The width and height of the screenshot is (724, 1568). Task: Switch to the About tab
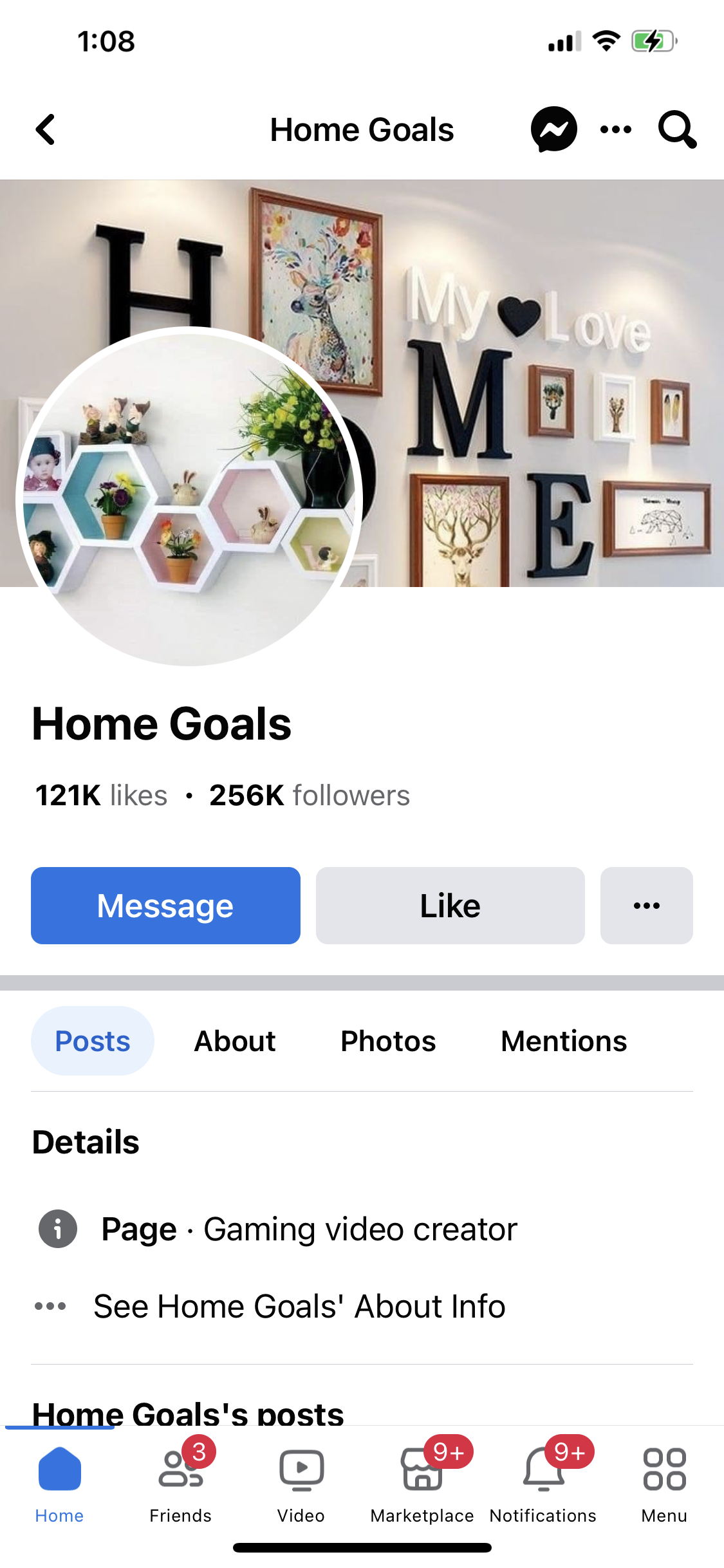click(235, 1041)
